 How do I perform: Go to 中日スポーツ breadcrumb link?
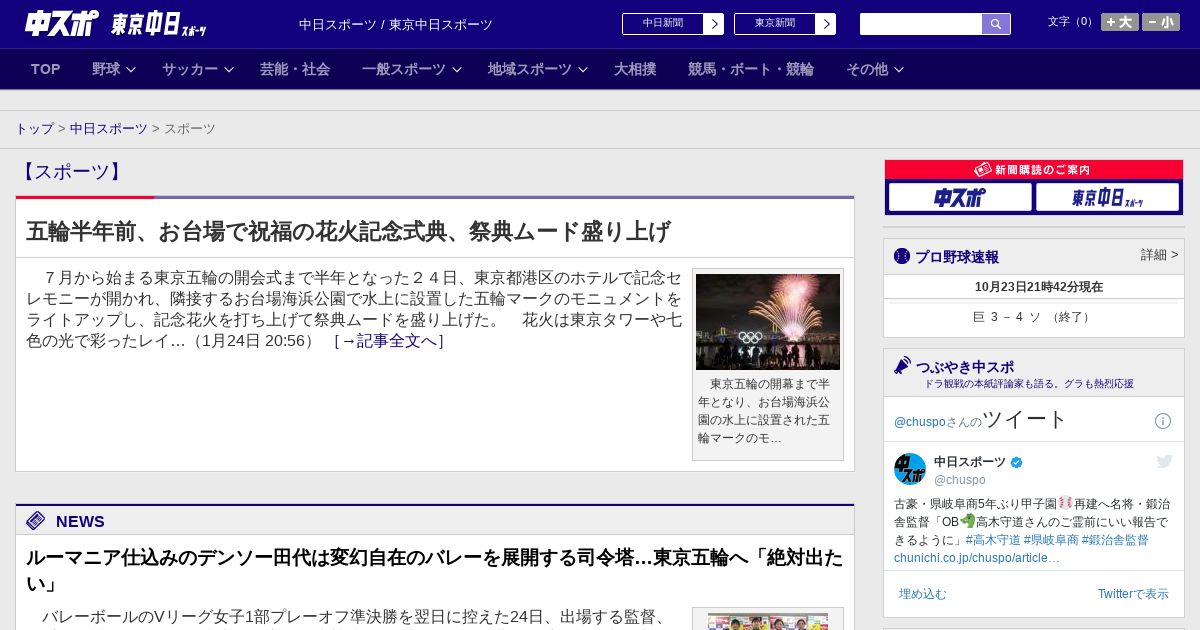(x=109, y=128)
